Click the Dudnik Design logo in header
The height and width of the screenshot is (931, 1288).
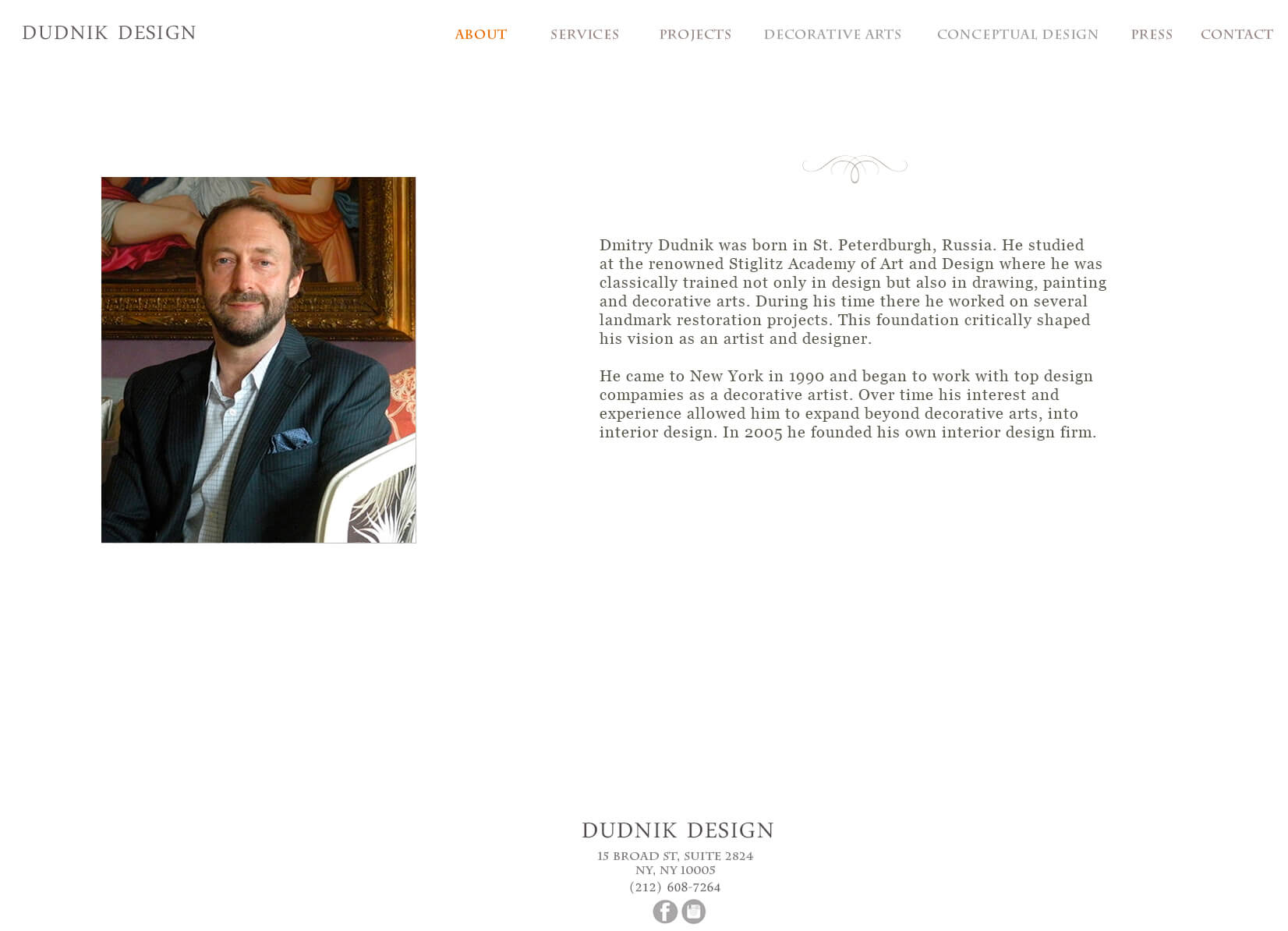pyautogui.click(x=109, y=33)
